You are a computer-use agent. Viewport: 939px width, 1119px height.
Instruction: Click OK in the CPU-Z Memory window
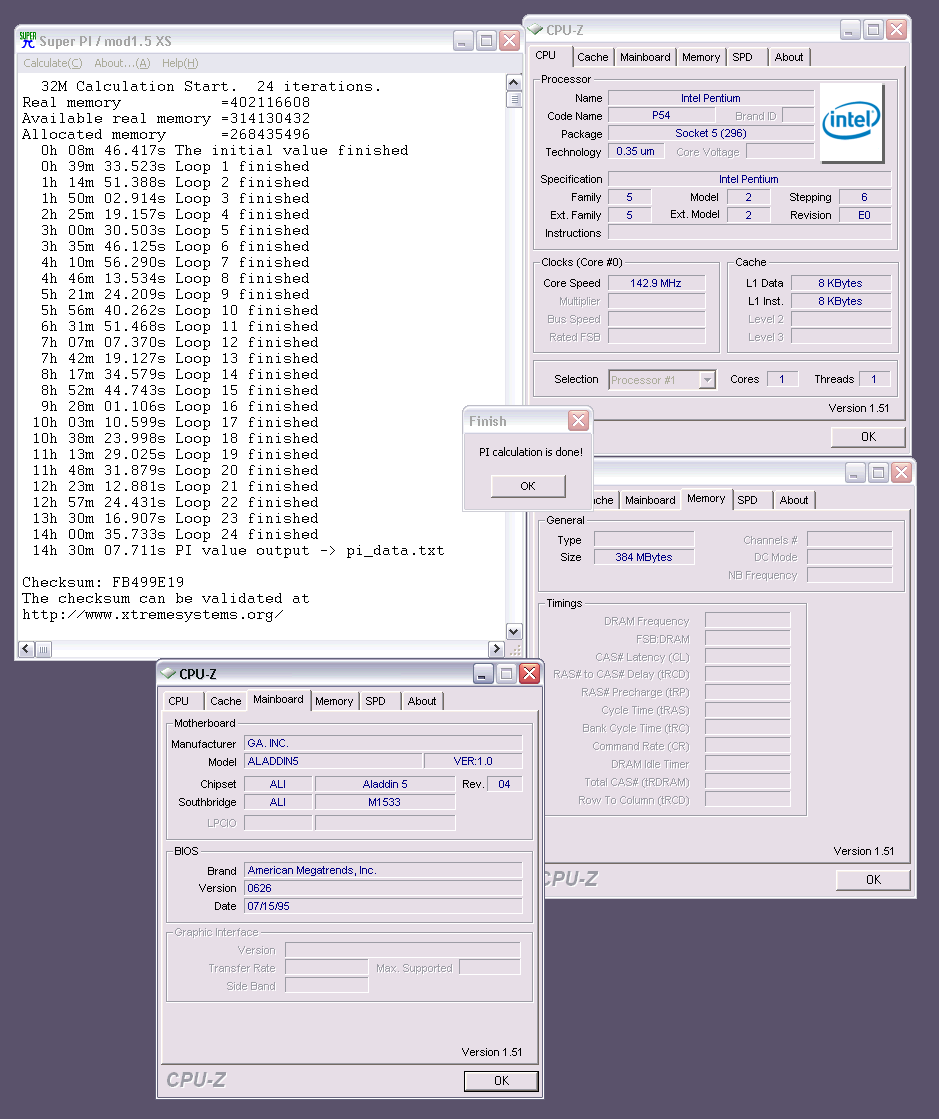[873, 880]
